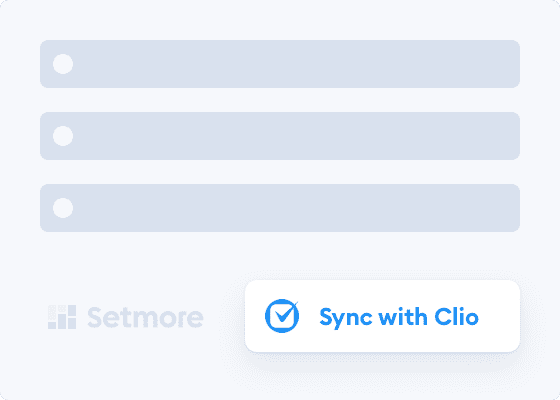Toggle the white dot on the middle bar
Screen dimensions: 560x400
63,136
